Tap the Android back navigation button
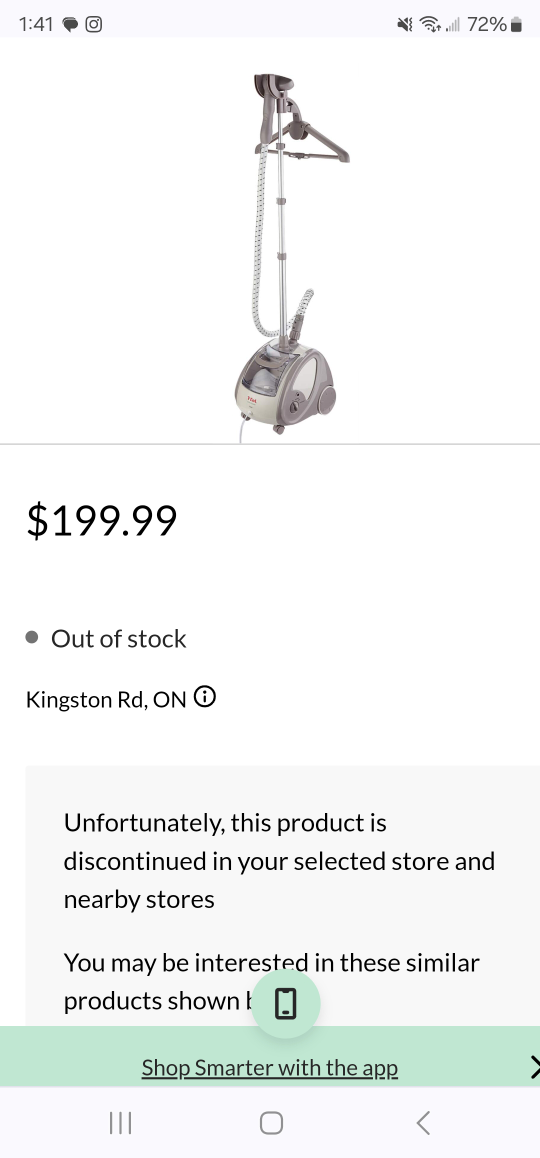The width and height of the screenshot is (540, 1158). (x=423, y=1123)
